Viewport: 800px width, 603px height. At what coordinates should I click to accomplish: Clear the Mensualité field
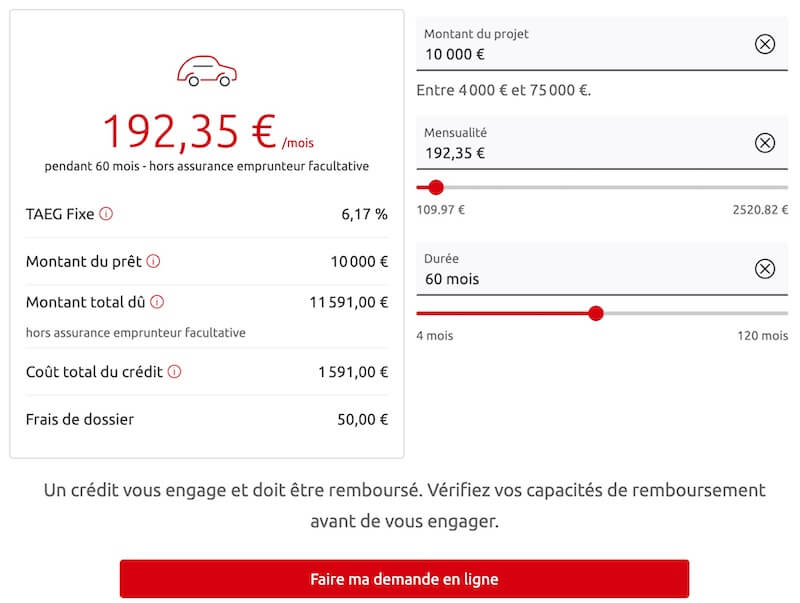click(765, 143)
